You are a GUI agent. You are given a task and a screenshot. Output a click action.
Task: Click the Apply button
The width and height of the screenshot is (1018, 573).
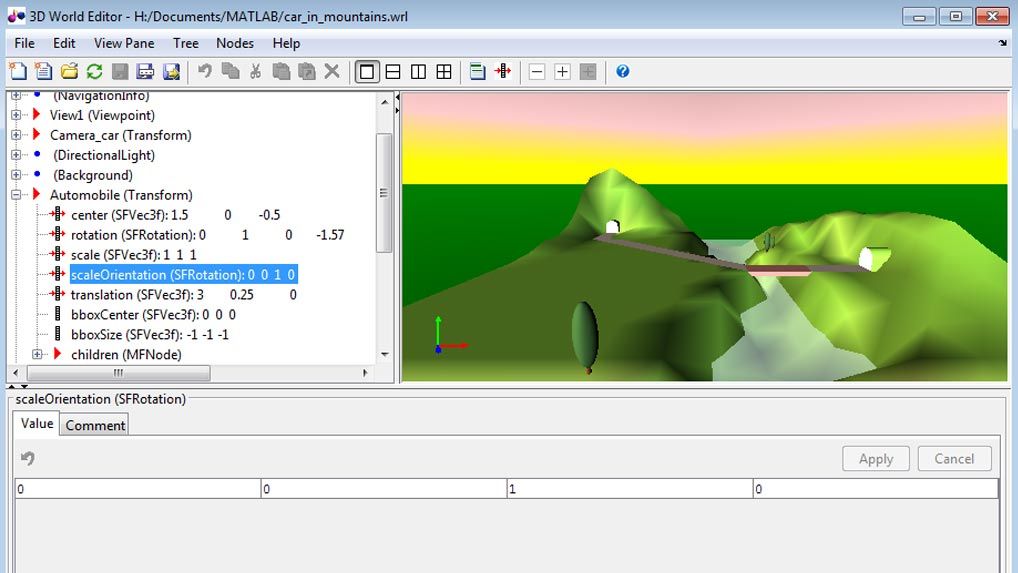click(x=876, y=459)
